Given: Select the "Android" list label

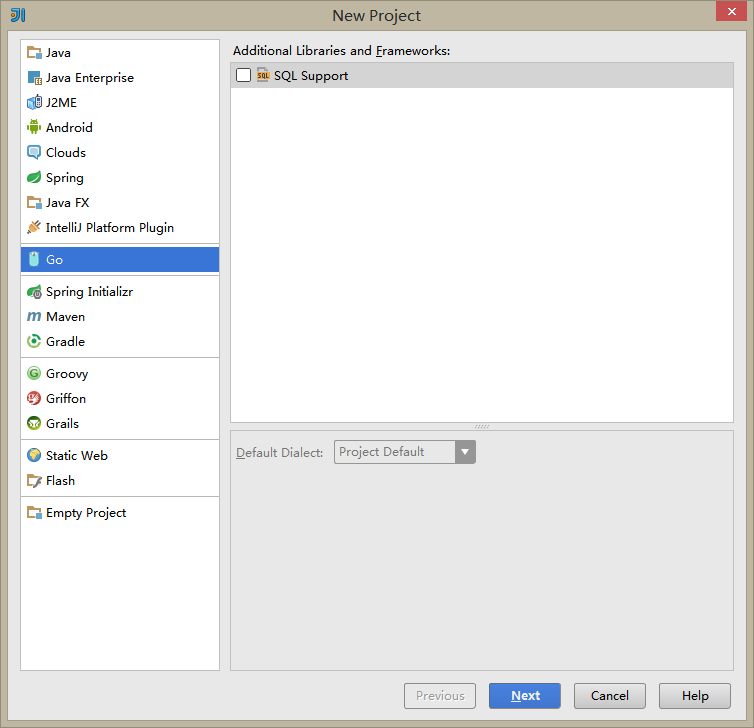Looking at the screenshot, I should [x=69, y=127].
